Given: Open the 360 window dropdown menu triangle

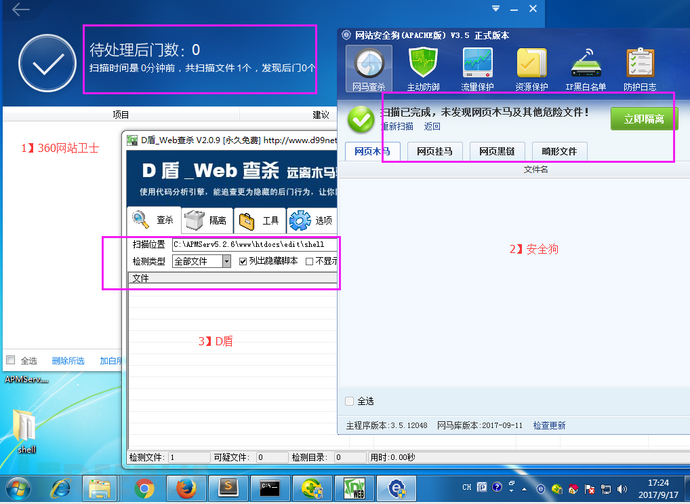Looking at the screenshot, I should [x=495, y=8].
